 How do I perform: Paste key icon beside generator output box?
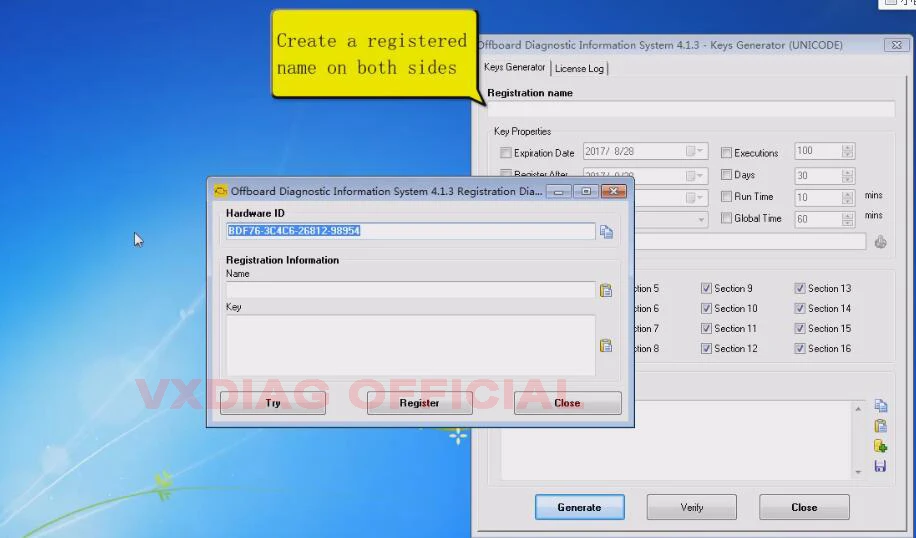(880, 426)
